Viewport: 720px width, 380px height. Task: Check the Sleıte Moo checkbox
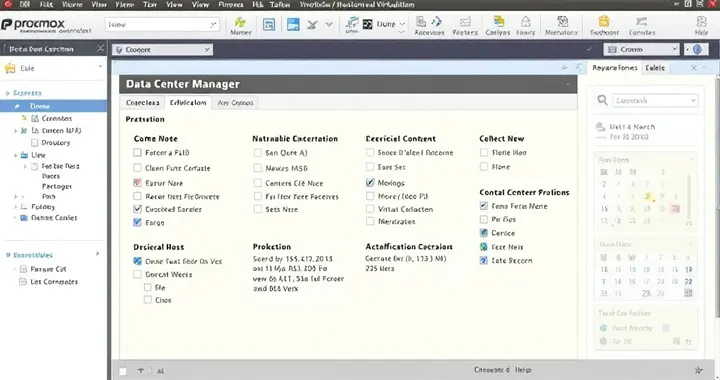tap(484, 152)
